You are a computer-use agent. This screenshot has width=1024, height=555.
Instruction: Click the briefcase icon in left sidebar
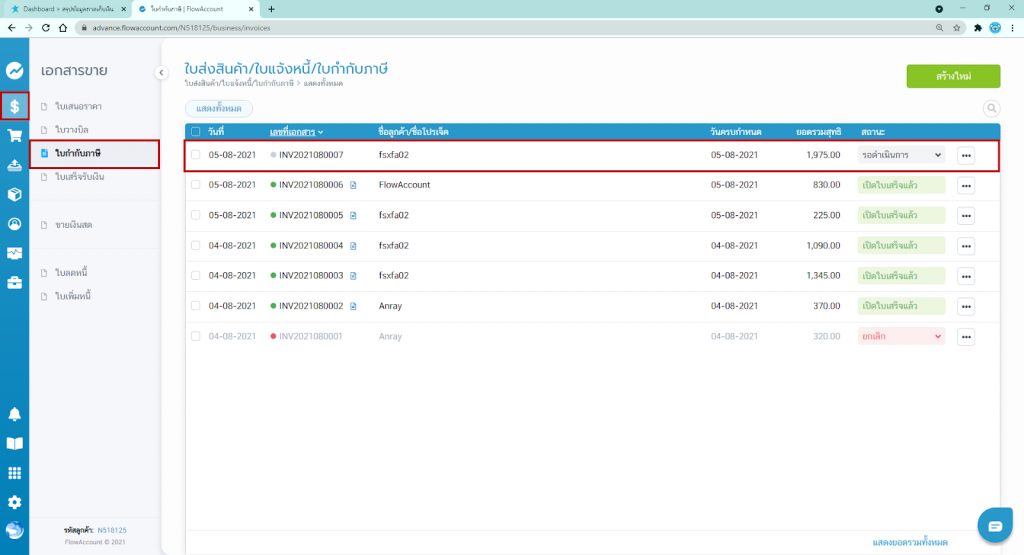point(14,283)
